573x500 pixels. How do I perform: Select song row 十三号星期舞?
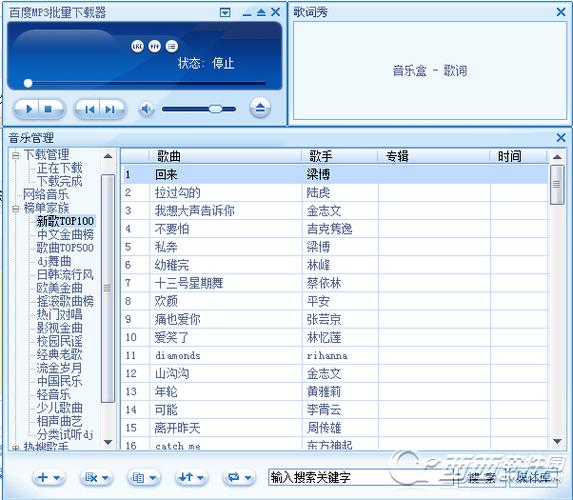pos(334,283)
